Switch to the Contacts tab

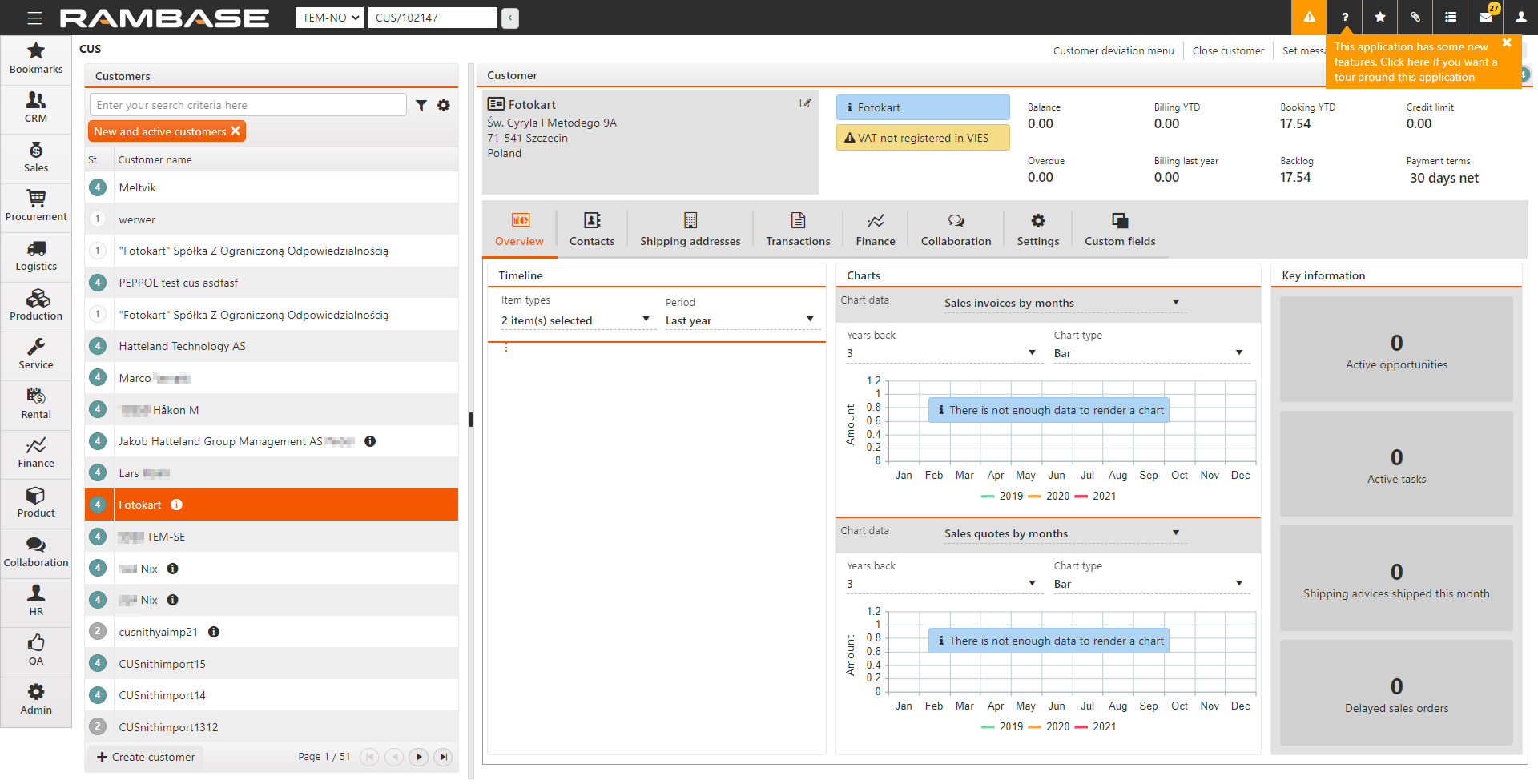592,229
